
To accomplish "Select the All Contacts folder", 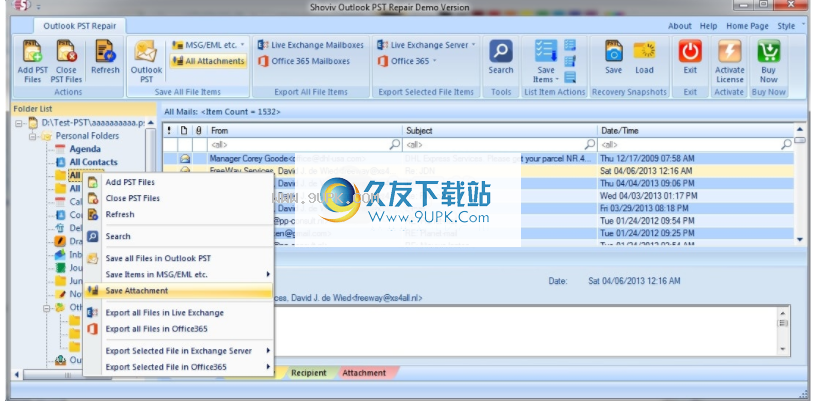I will tap(93, 162).
